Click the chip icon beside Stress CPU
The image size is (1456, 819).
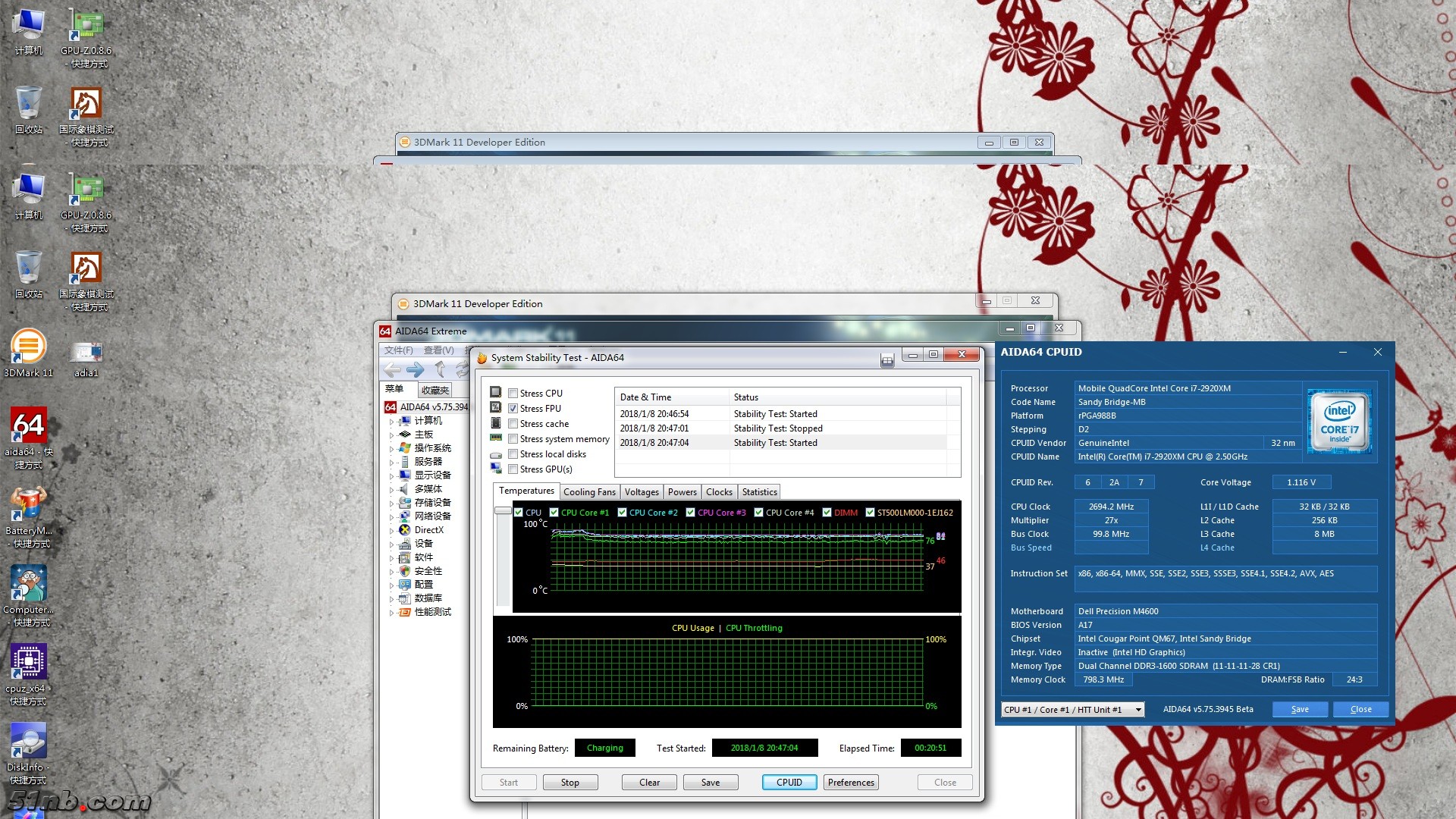point(495,392)
